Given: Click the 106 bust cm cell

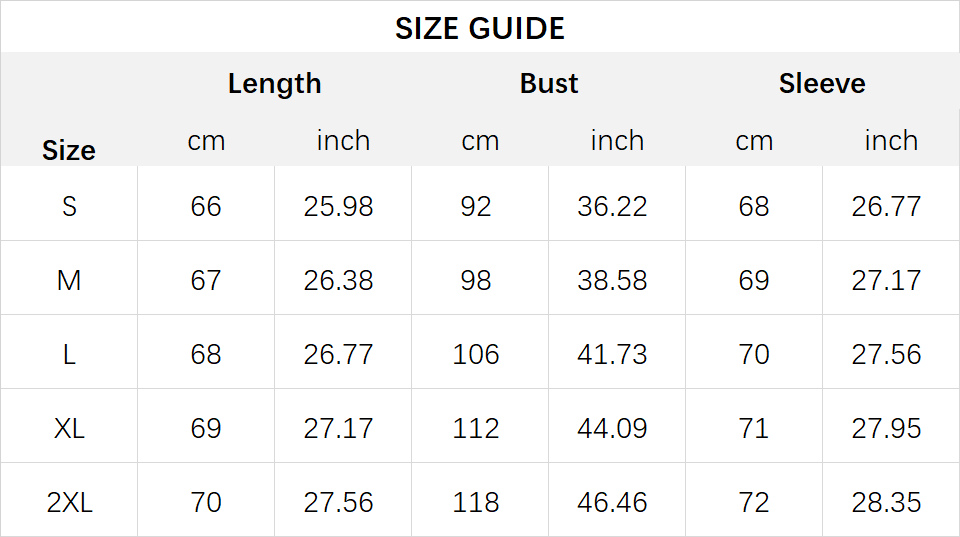Looking at the screenshot, I should click(x=476, y=355).
